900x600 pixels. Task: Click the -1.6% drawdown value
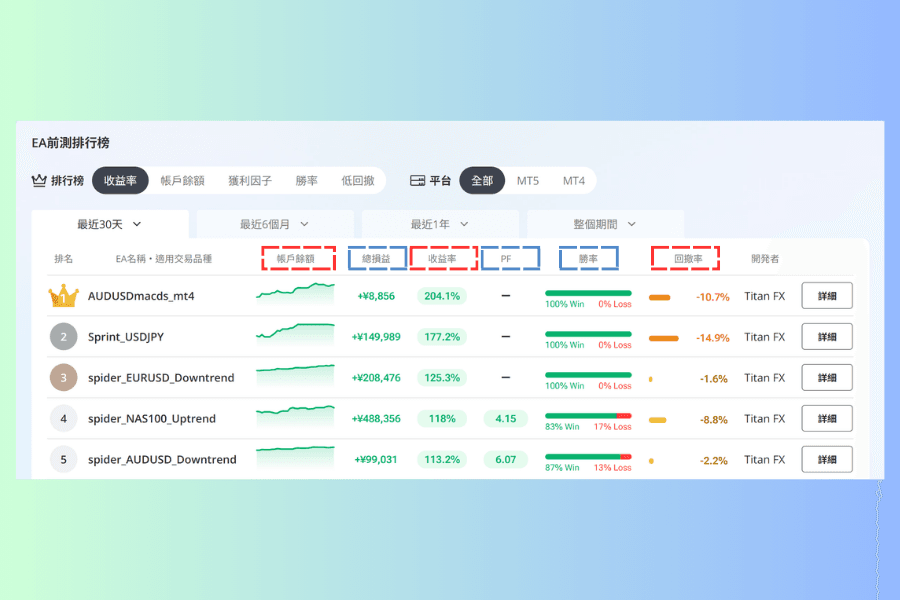(713, 379)
